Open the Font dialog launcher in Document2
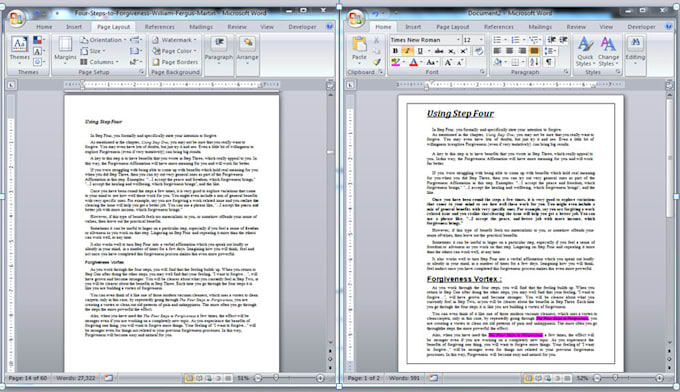The image size is (680, 392). click(482, 72)
